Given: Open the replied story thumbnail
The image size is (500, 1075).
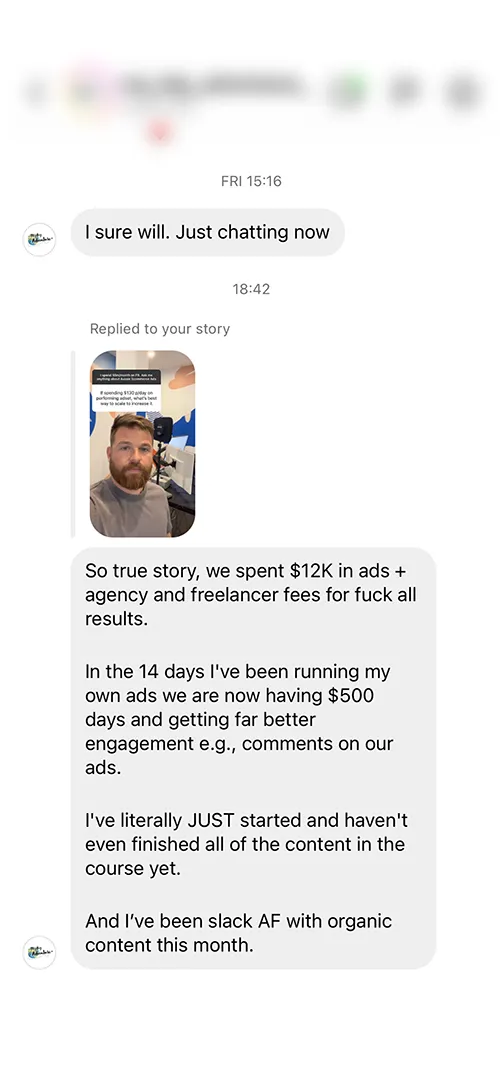Looking at the screenshot, I should coord(143,444).
